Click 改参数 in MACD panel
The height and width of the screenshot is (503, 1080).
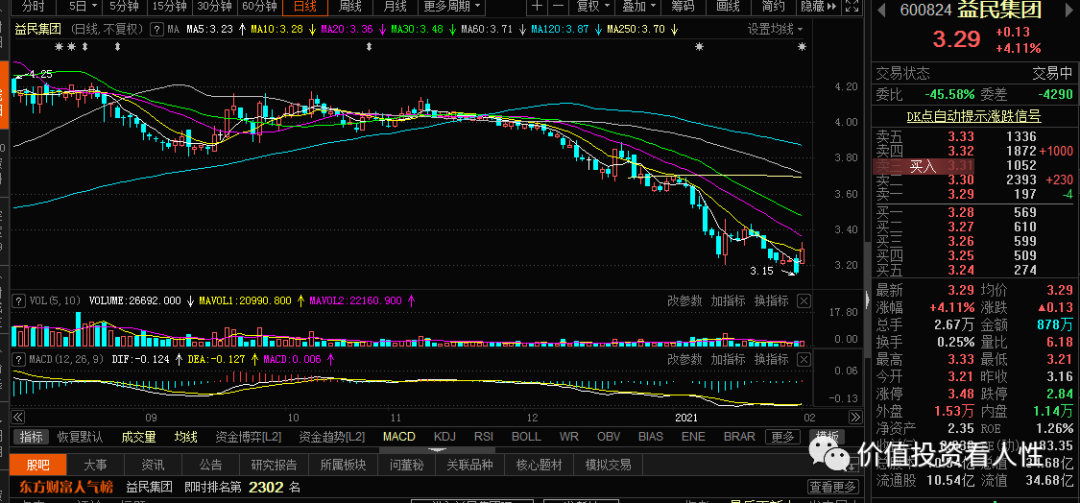click(x=685, y=359)
